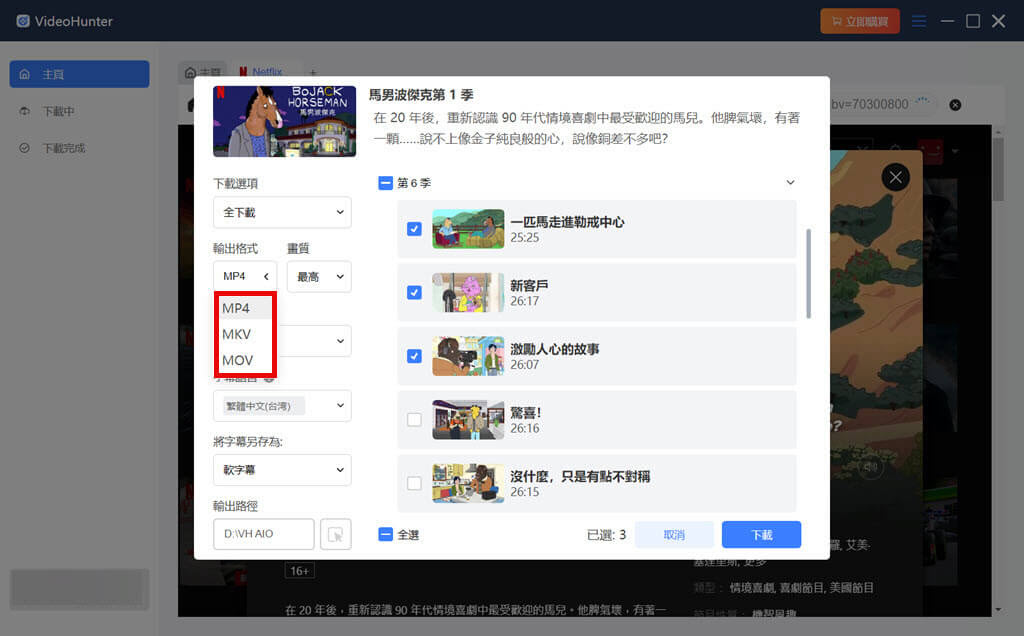Screen dimensions: 1024x636
Task: Switch to the 主頁 home tab
Action: click(x=204, y=71)
